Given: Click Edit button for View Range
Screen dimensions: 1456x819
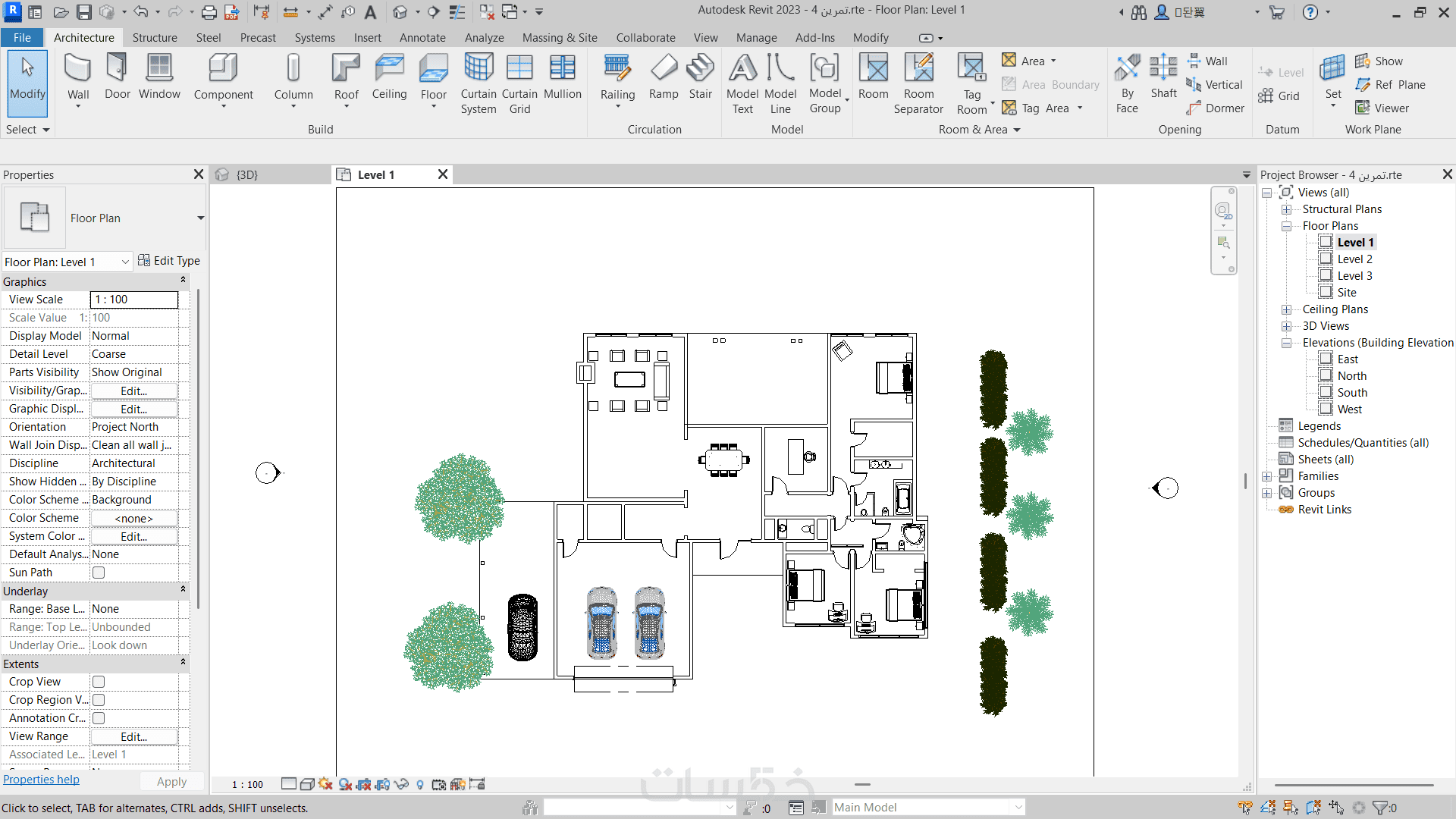Looking at the screenshot, I should tap(133, 736).
